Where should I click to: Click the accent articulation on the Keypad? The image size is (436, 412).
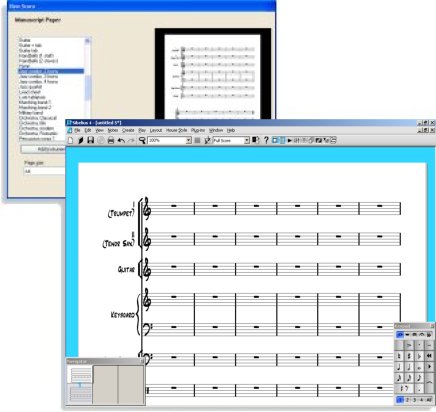pyautogui.click(x=409, y=345)
